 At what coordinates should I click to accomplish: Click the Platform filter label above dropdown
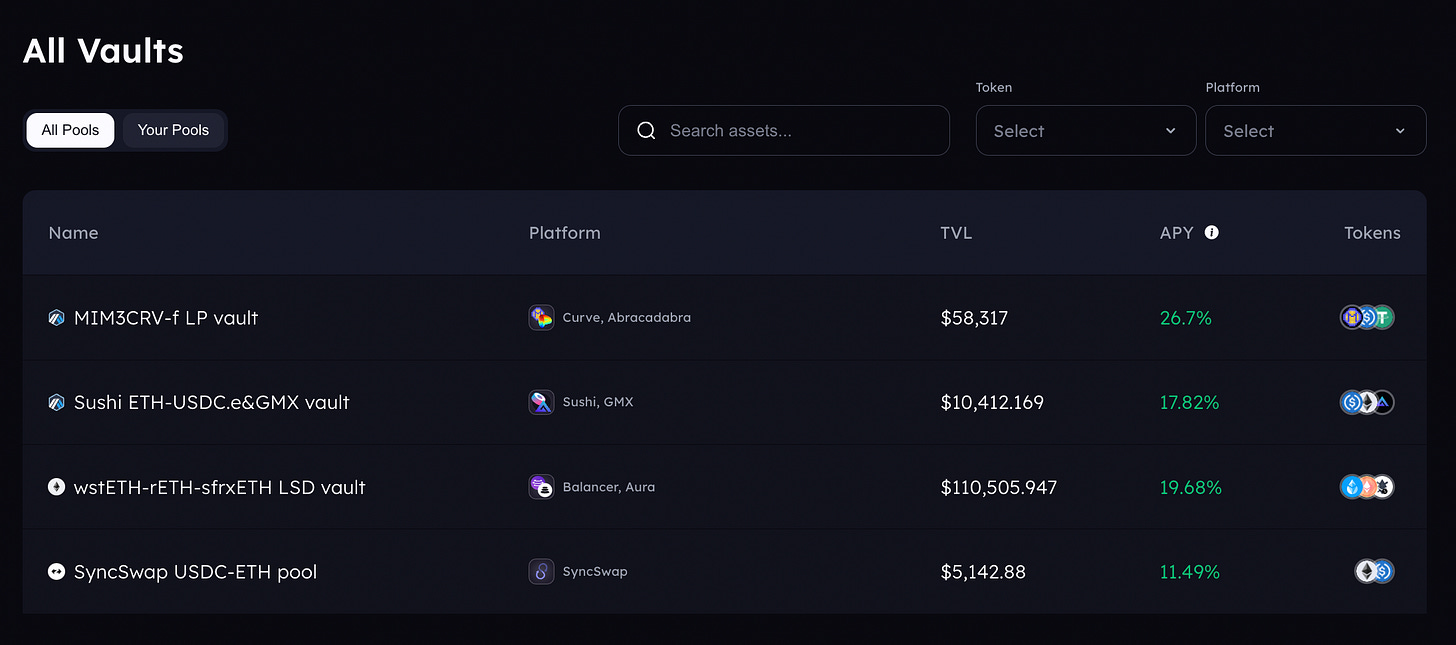(x=1233, y=87)
